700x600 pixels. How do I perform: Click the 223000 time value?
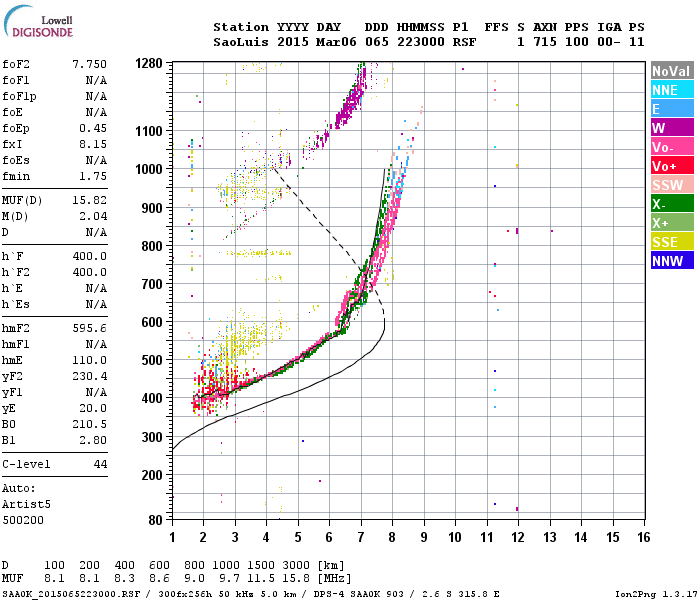[421, 42]
